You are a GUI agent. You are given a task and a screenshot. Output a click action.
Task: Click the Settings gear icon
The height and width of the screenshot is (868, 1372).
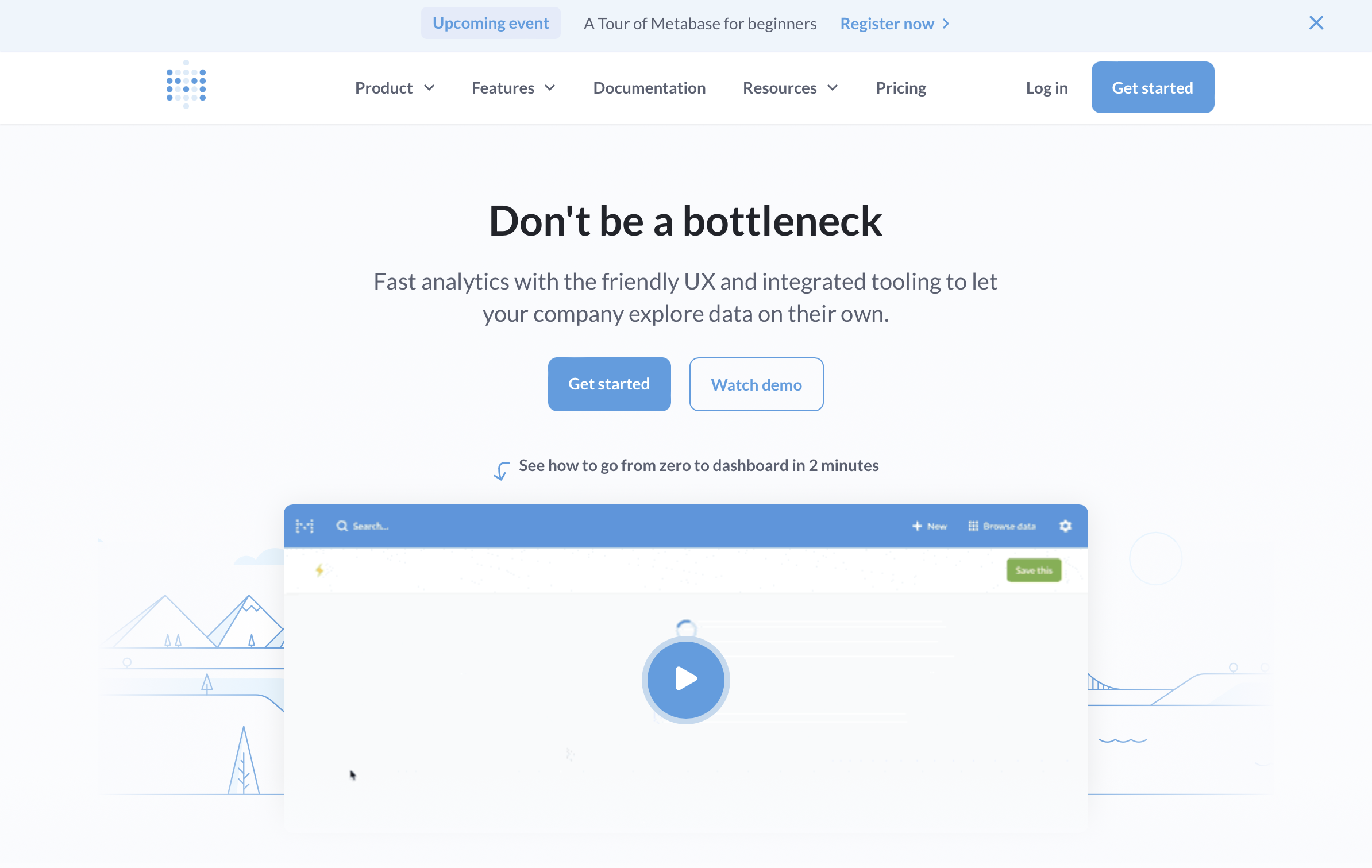tap(1065, 525)
